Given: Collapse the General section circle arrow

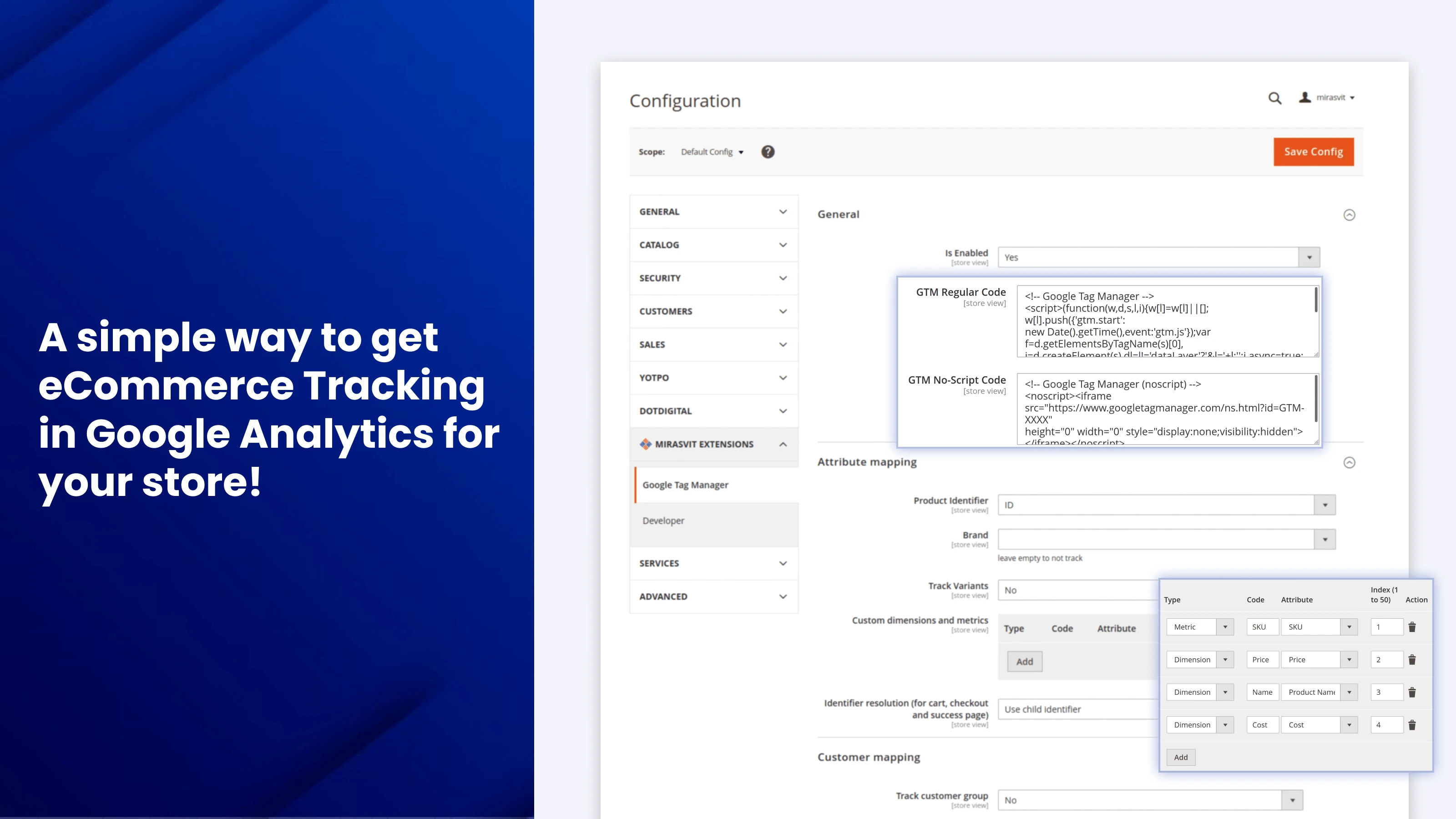Looking at the screenshot, I should [1349, 215].
